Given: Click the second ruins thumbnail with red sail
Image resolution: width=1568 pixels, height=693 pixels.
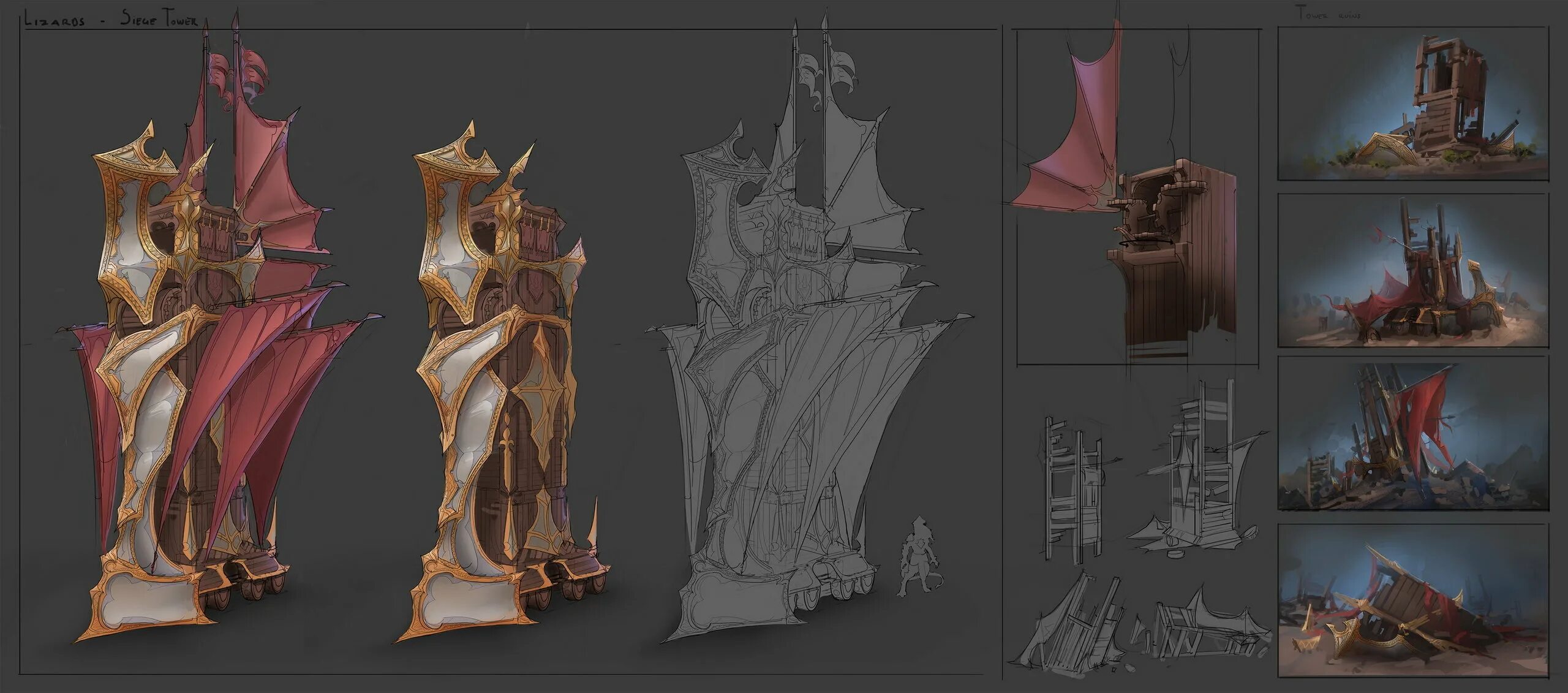Looking at the screenshot, I should (1421, 270).
